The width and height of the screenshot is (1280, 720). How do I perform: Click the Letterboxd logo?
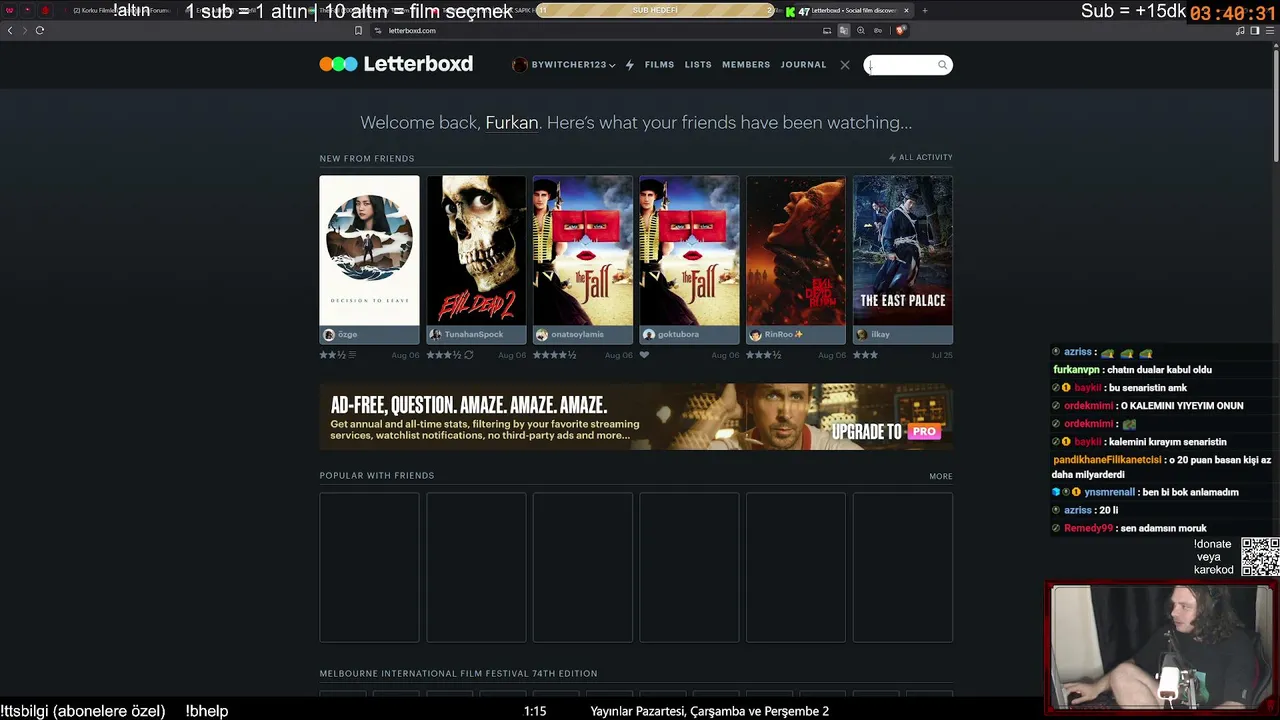click(396, 64)
